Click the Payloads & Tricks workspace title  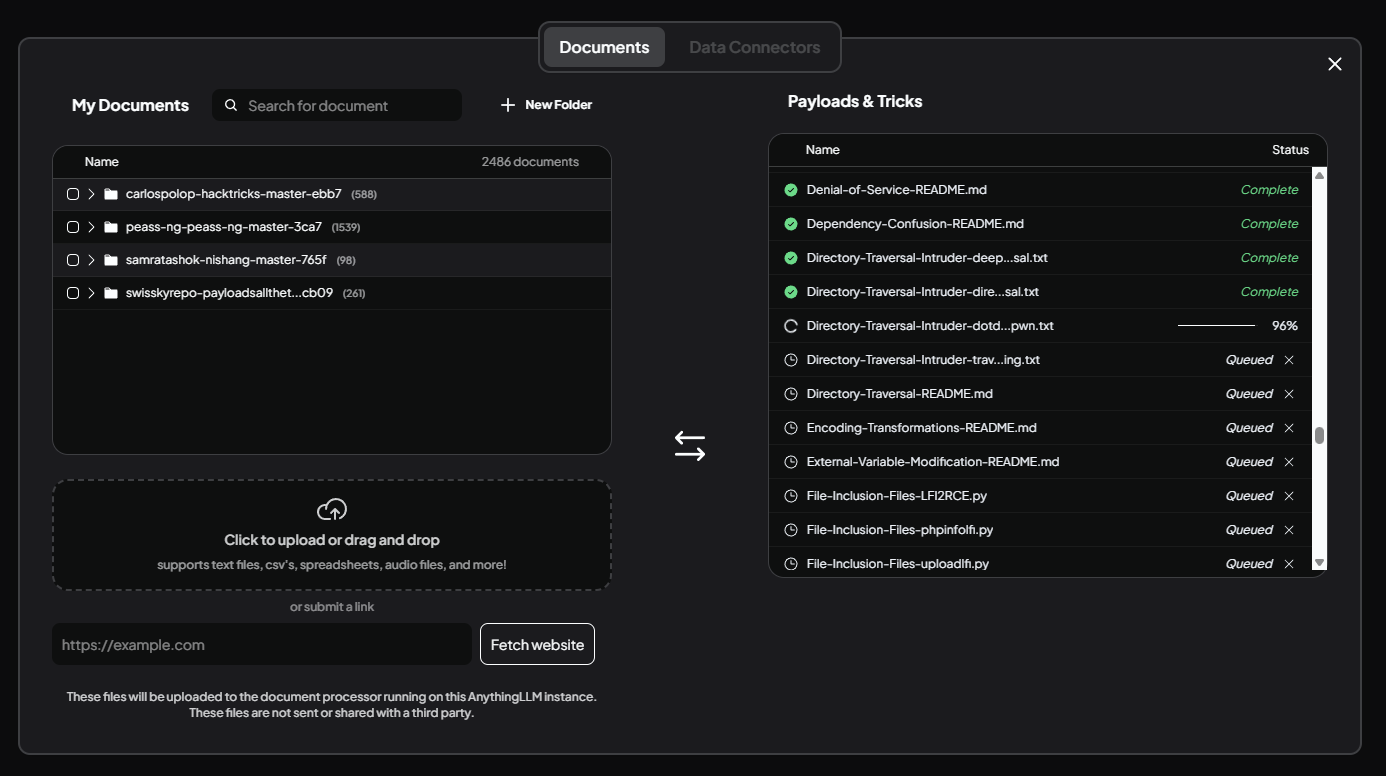855,101
